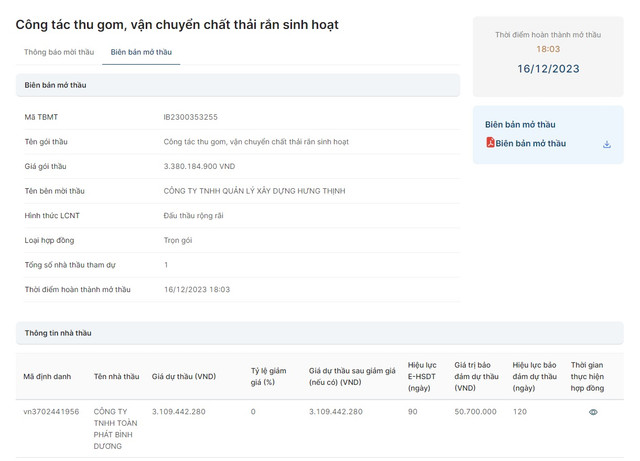Click the red PDF file icon

(490, 144)
